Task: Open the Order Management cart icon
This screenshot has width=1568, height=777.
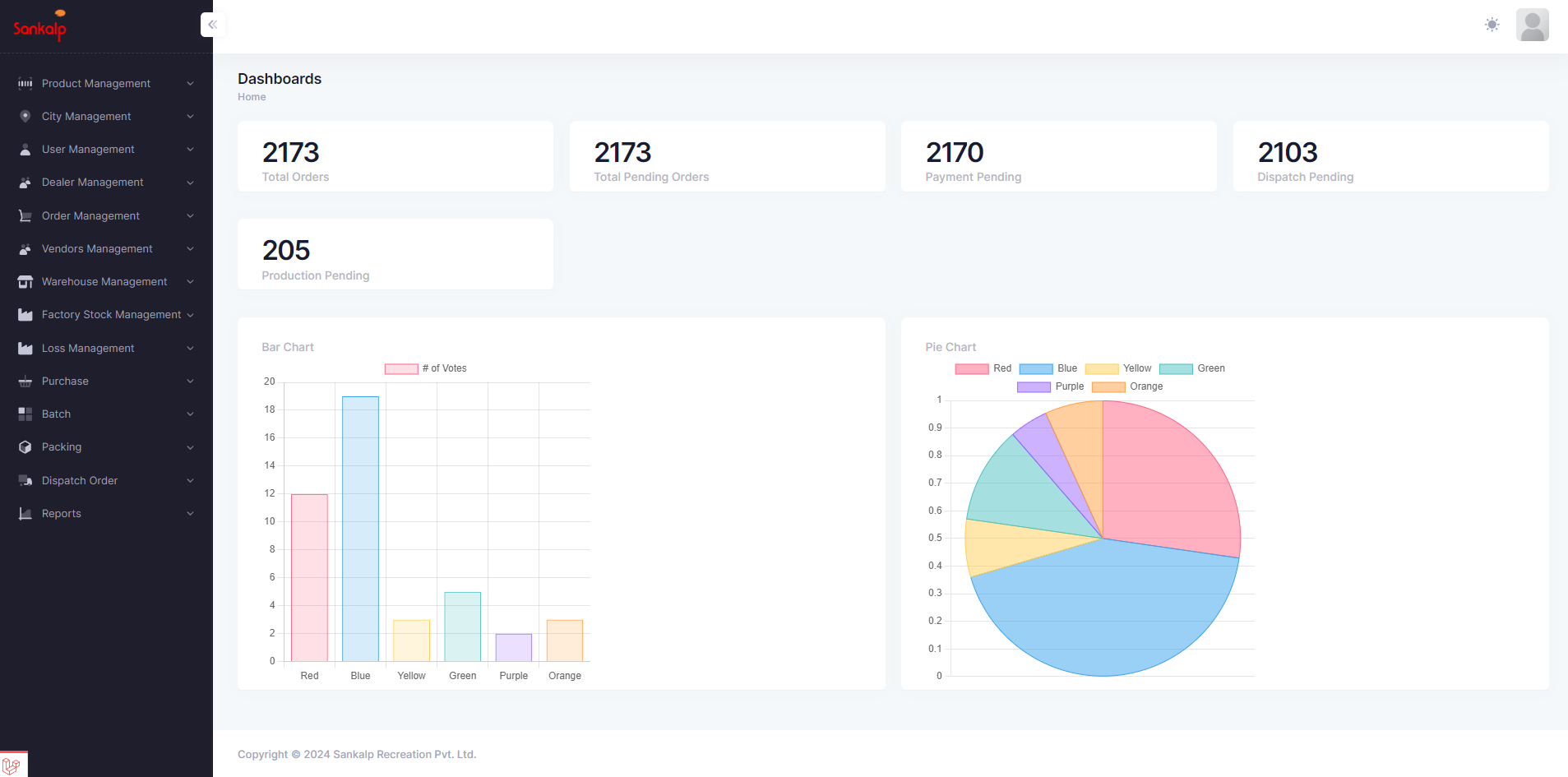Action: pos(25,215)
